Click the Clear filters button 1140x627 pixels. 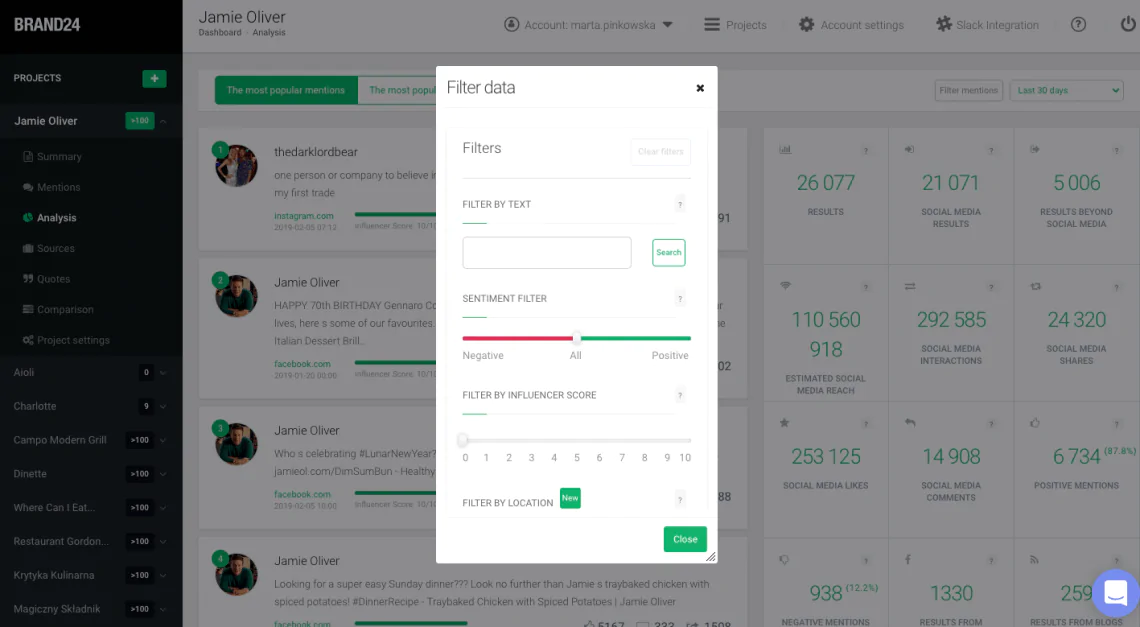tap(660, 151)
